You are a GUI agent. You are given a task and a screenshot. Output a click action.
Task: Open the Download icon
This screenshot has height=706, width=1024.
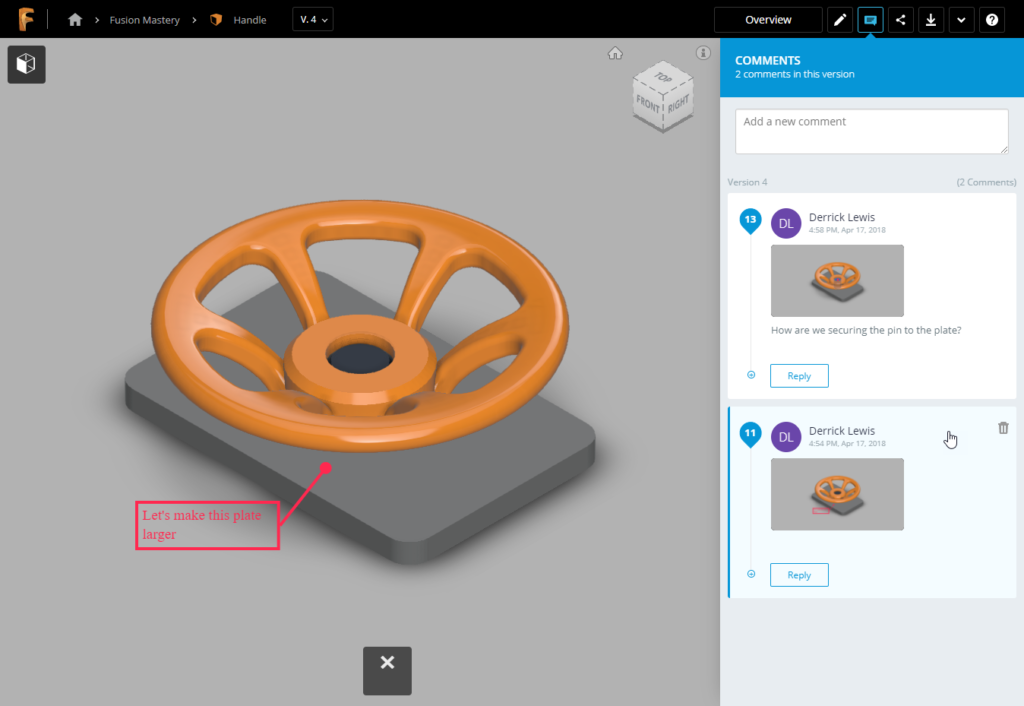click(x=931, y=19)
